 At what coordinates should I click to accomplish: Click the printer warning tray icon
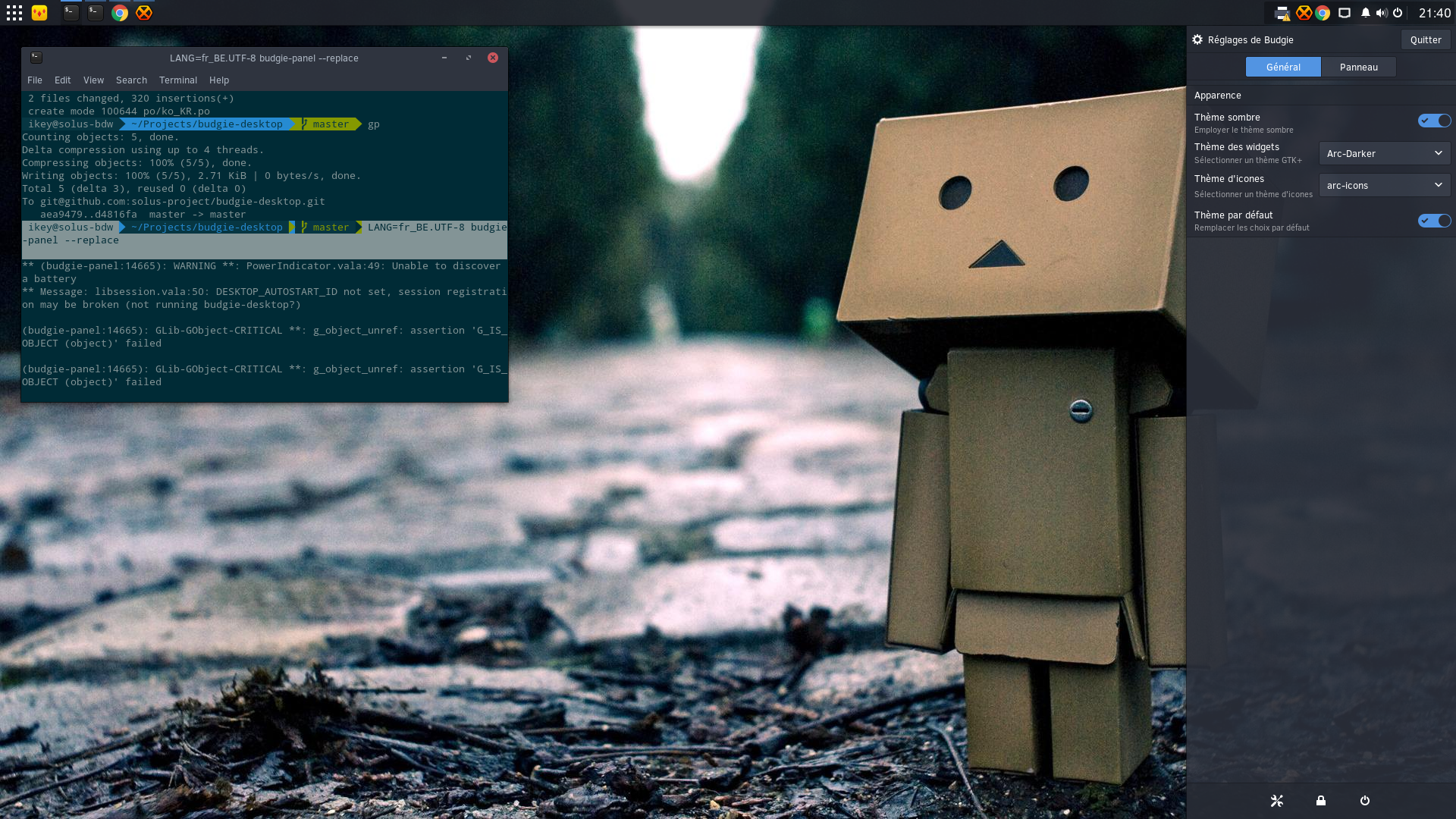click(1282, 13)
